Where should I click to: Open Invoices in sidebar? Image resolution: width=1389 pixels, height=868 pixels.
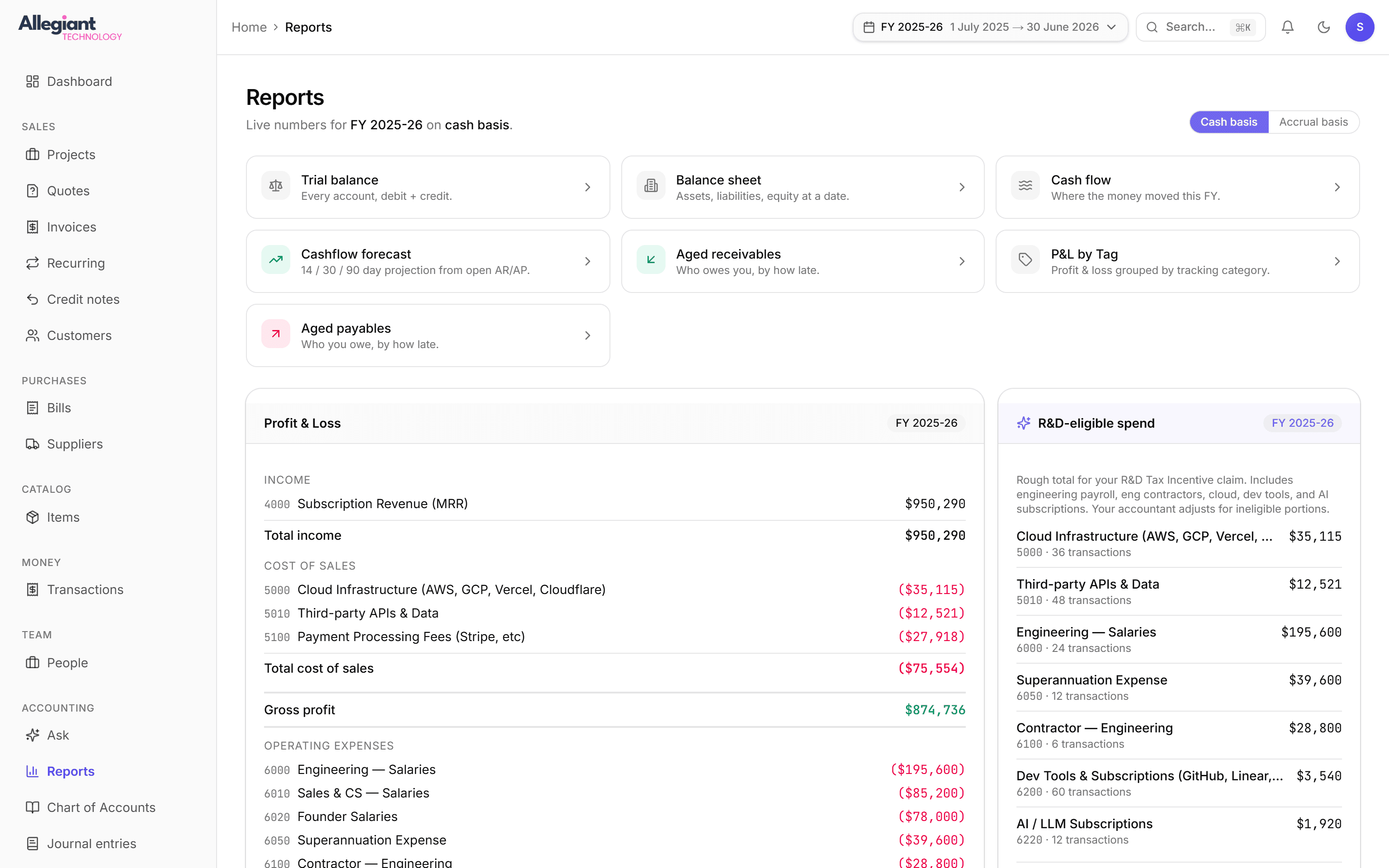click(108, 227)
